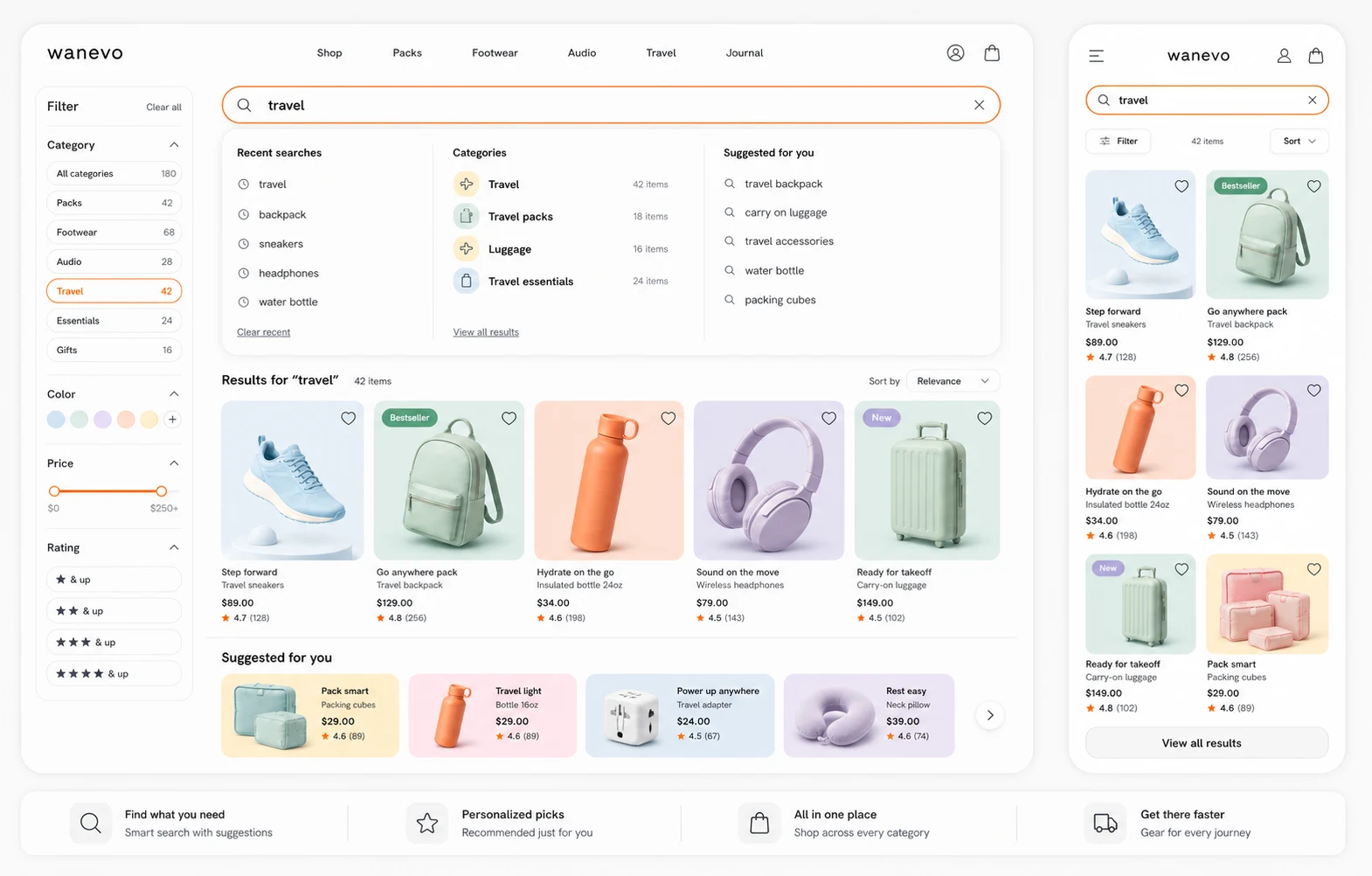Open the mobile shopping bag icon
This screenshot has height=876, width=1372.
pyautogui.click(x=1315, y=56)
